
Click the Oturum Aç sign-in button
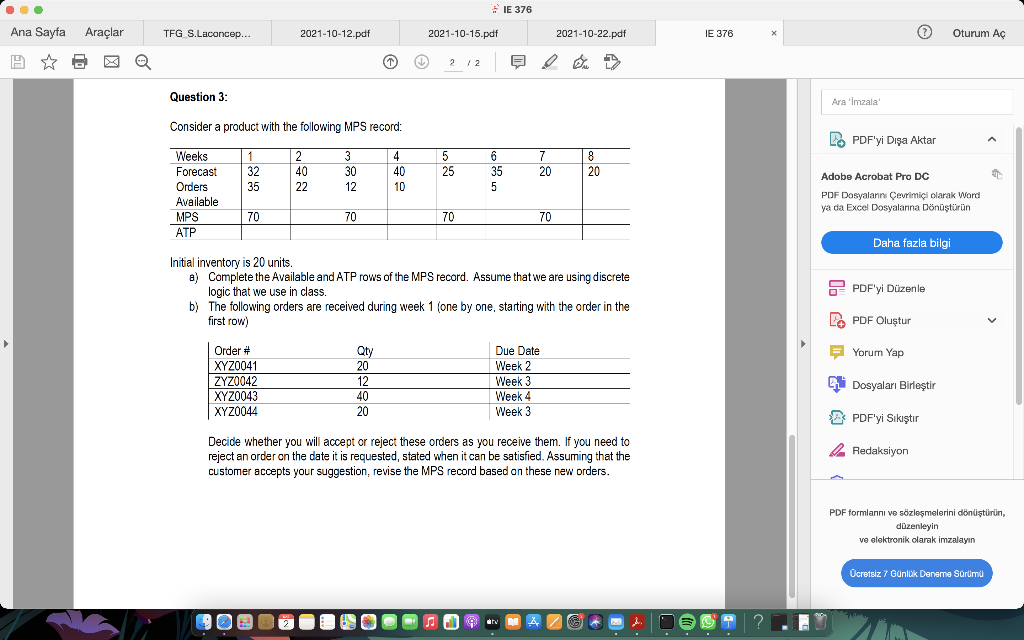pyautogui.click(x=979, y=33)
